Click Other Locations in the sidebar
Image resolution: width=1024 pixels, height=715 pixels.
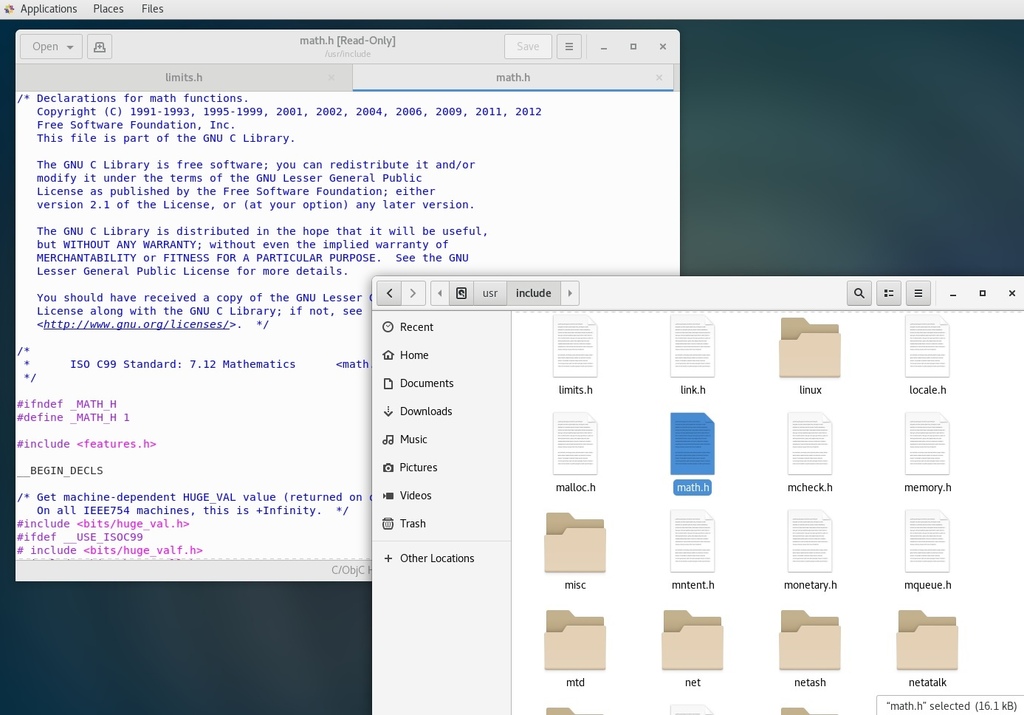[x=437, y=558]
